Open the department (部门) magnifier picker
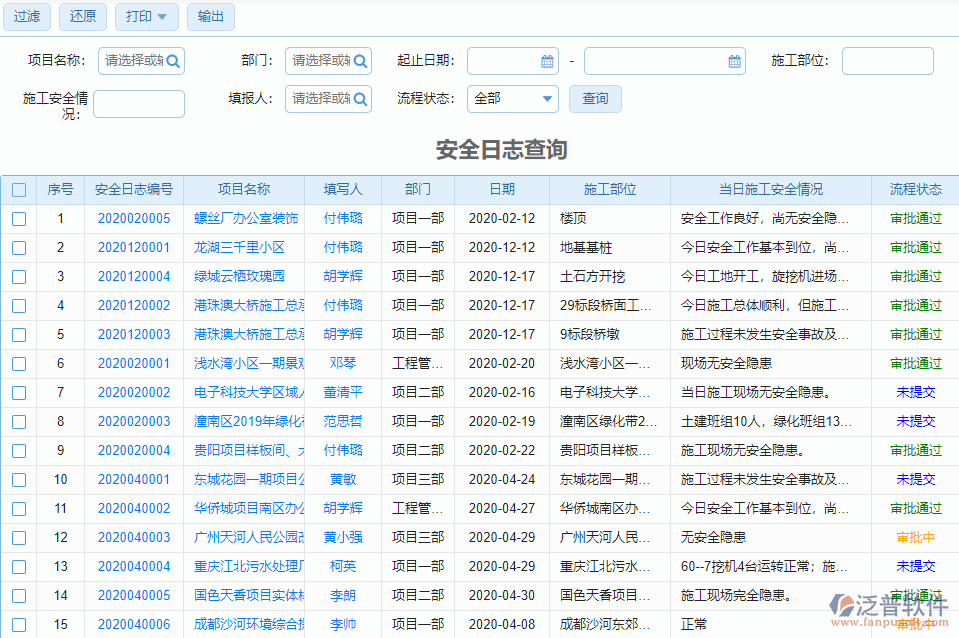This screenshot has width=959, height=638. [358, 61]
